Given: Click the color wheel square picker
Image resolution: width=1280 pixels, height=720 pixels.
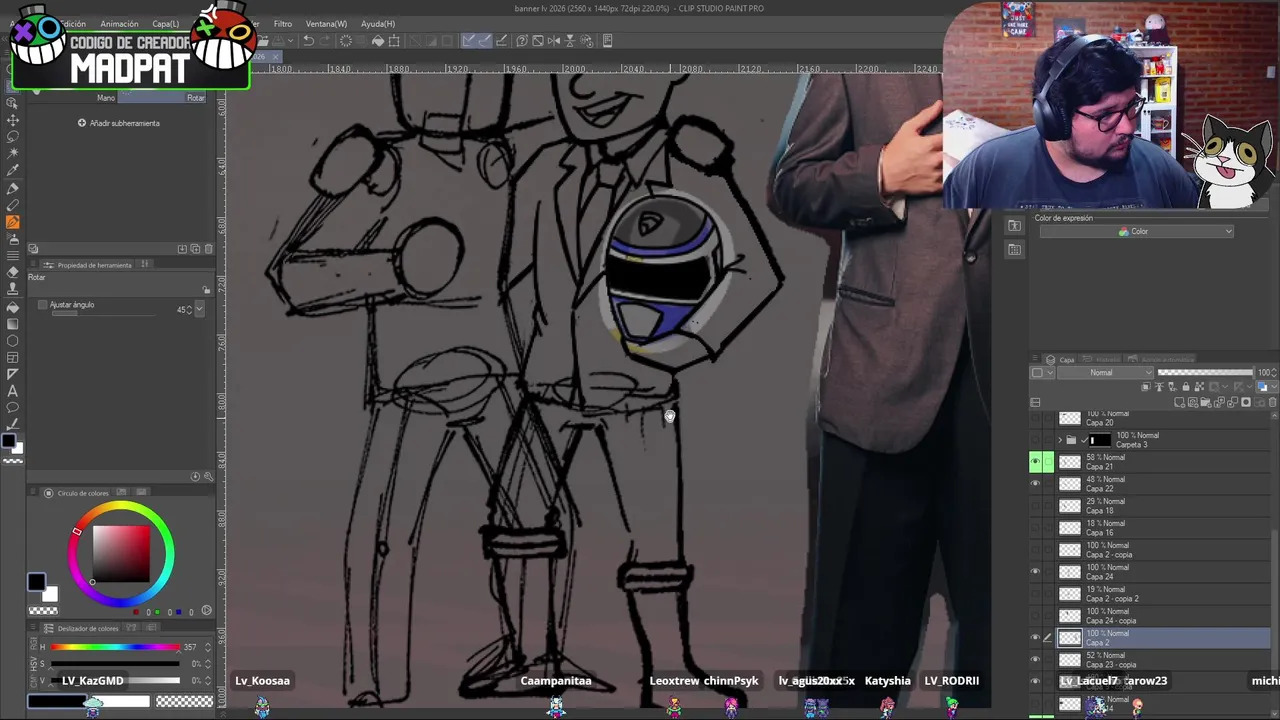Looking at the screenshot, I should coord(122,553).
